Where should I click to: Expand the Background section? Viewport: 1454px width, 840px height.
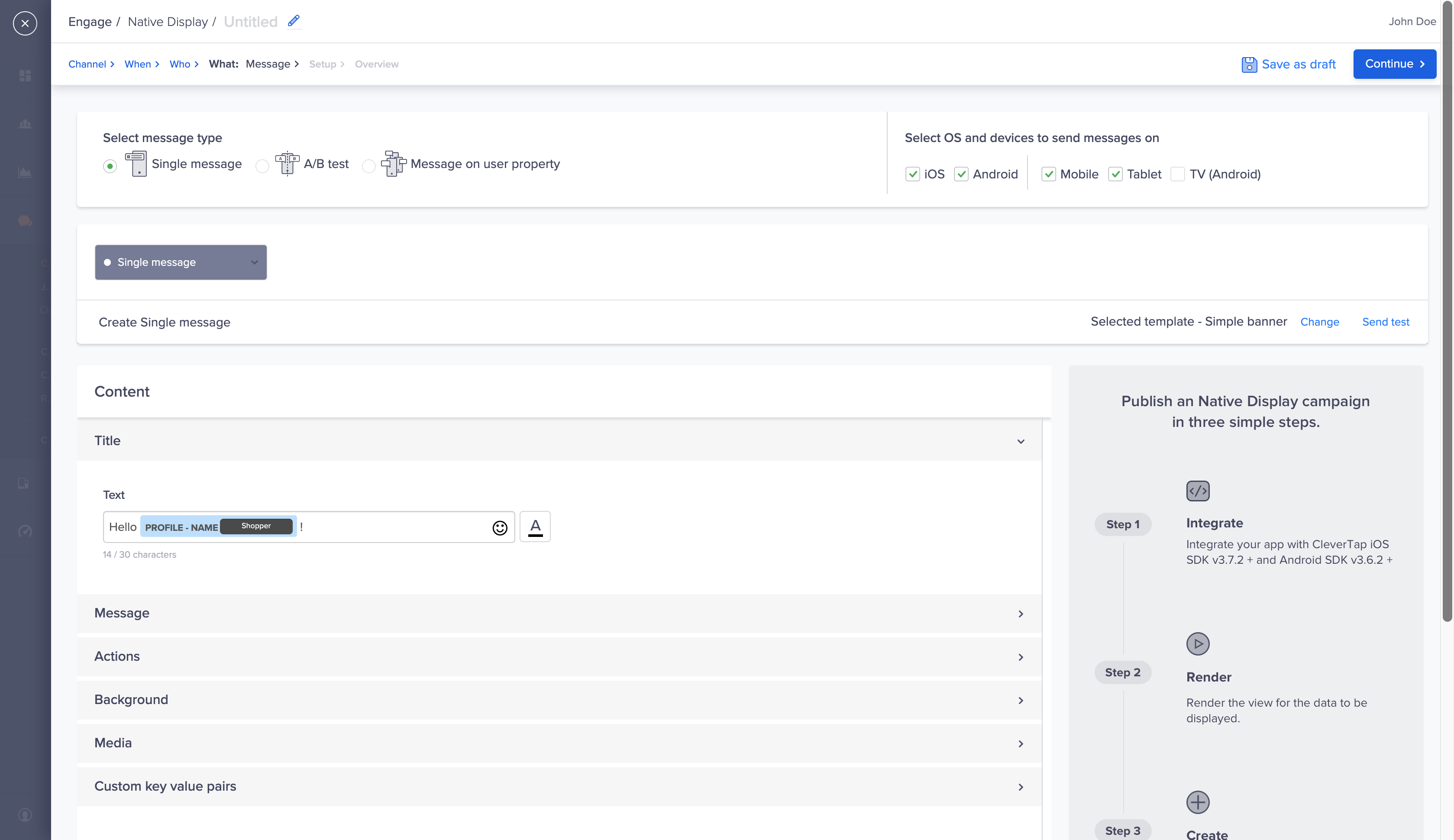click(x=559, y=700)
